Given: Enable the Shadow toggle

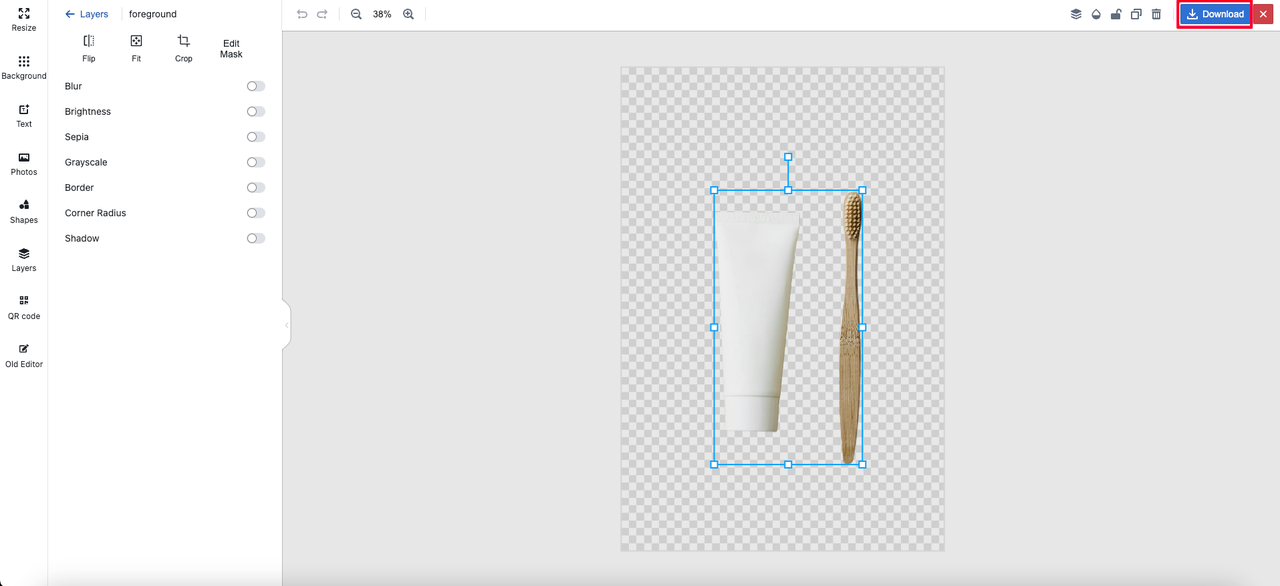Looking at the screenshot, I should [x=256, y=238].
